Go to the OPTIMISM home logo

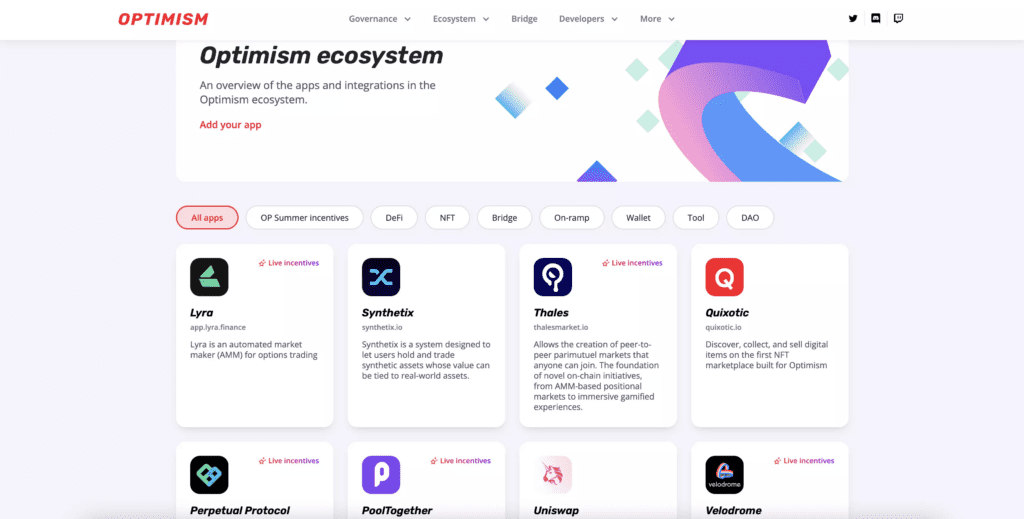[163, 20]
